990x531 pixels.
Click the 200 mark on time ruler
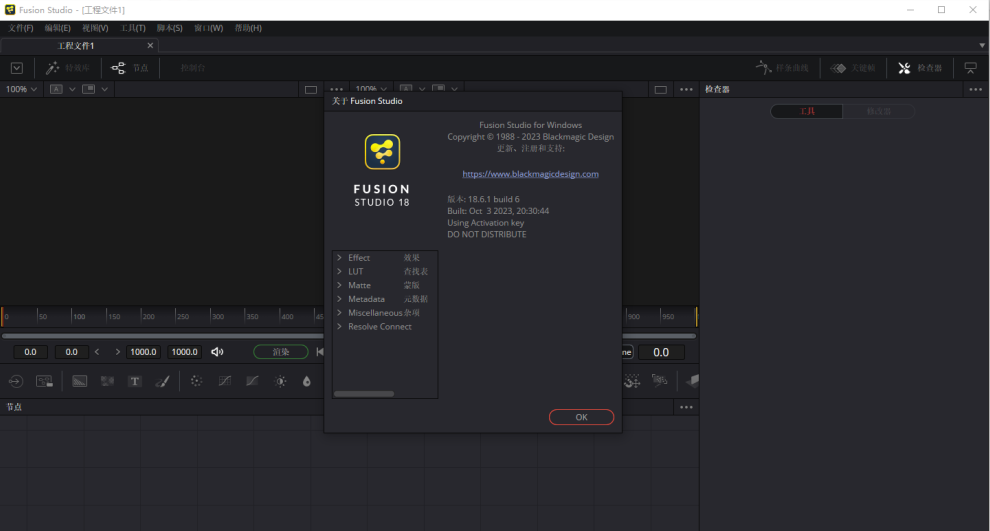pos(148,316)
